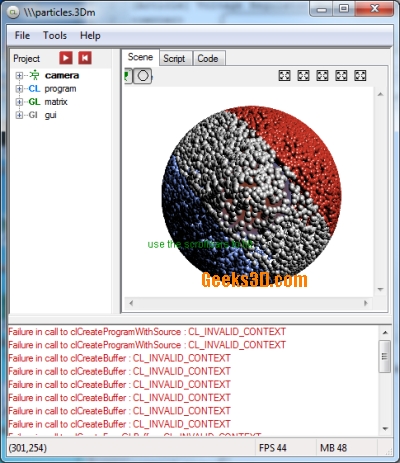This screenshot has height=463, width=400.
Task: Click the circle tool button in Scene toolbar
Action: tap(143, 76)
